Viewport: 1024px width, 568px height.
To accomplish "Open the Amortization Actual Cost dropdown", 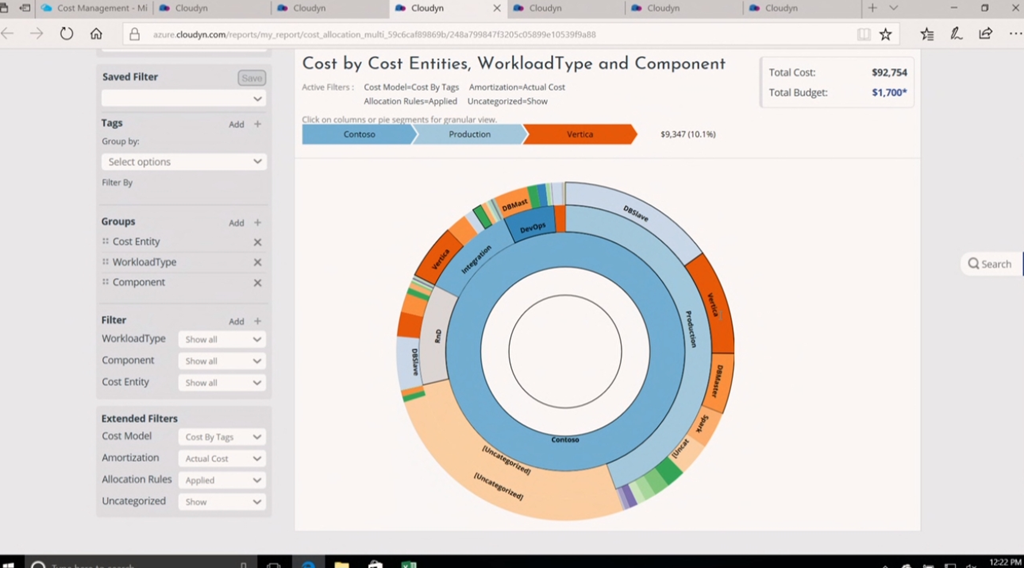I will pos(222,459).
